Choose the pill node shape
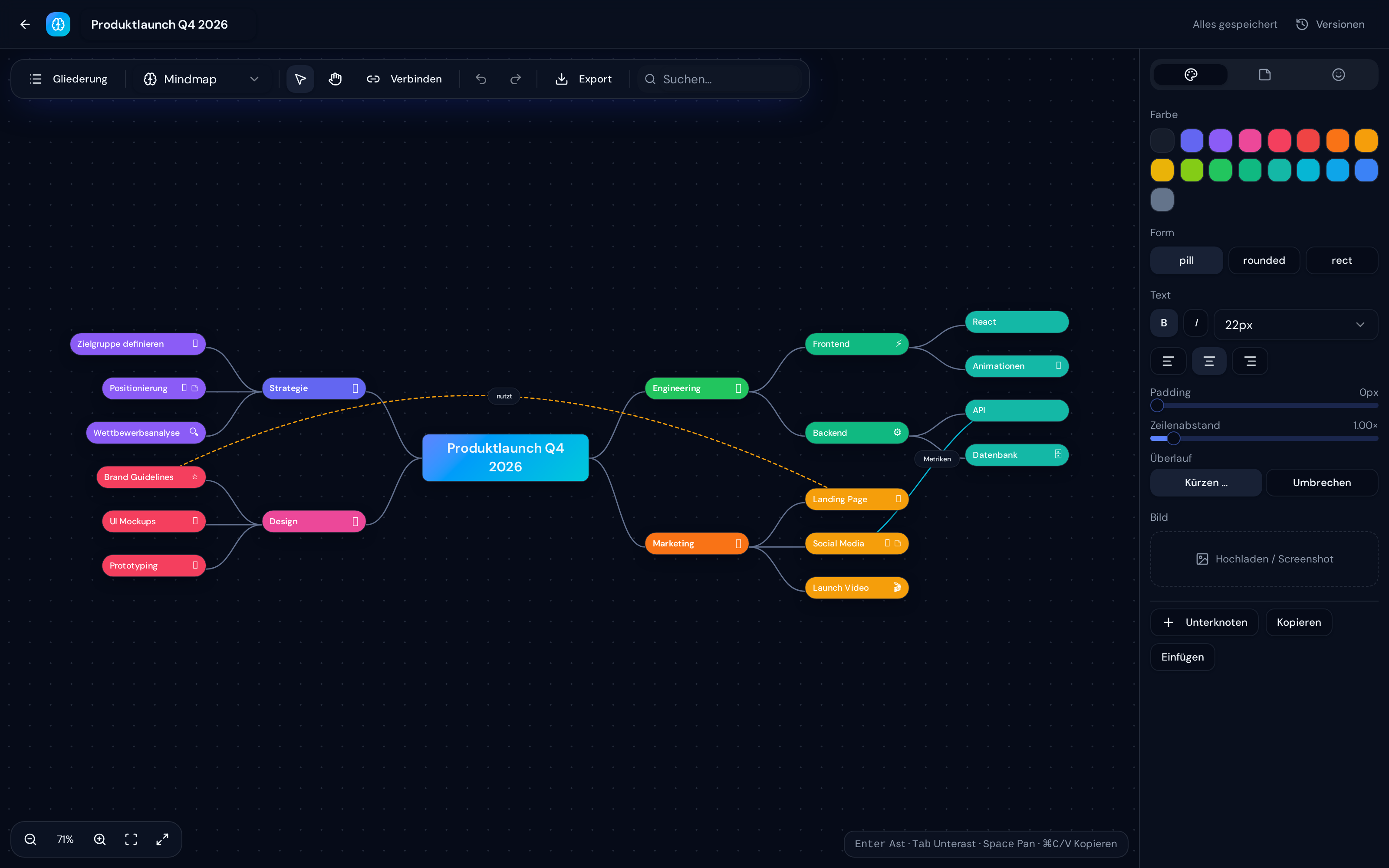 1186,261
